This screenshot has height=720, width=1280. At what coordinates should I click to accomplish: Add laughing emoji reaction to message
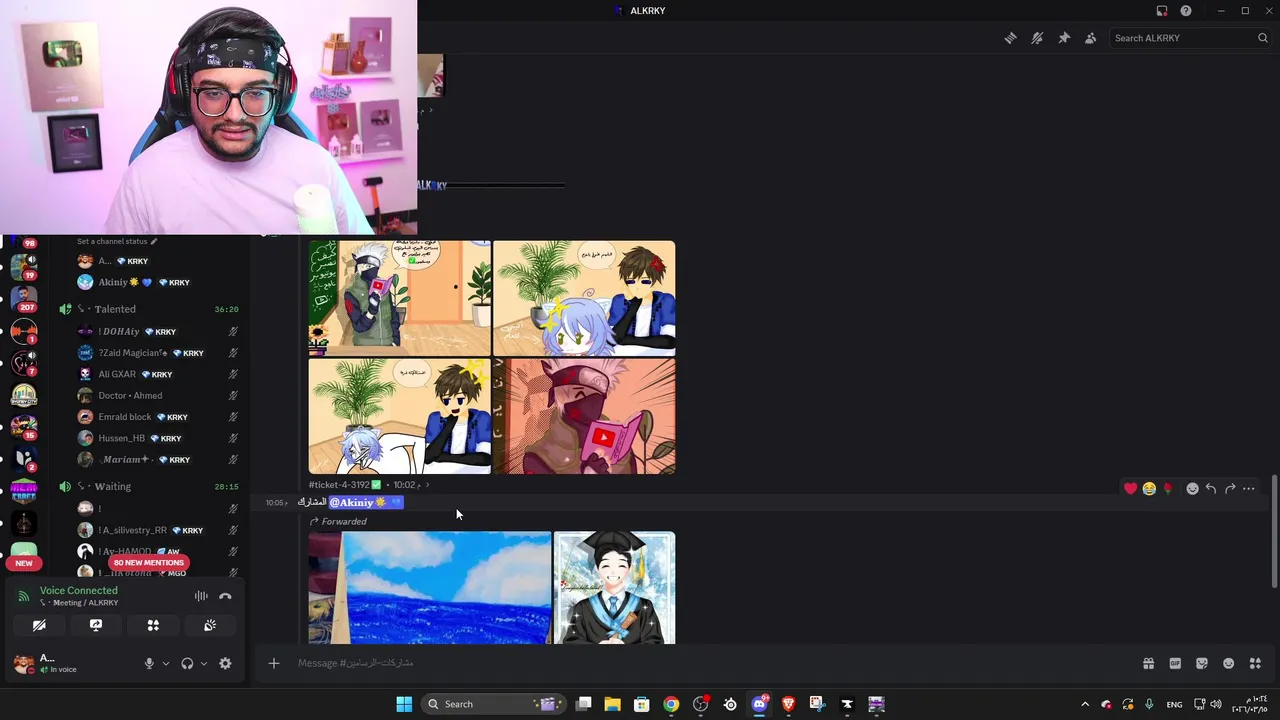1149,489
